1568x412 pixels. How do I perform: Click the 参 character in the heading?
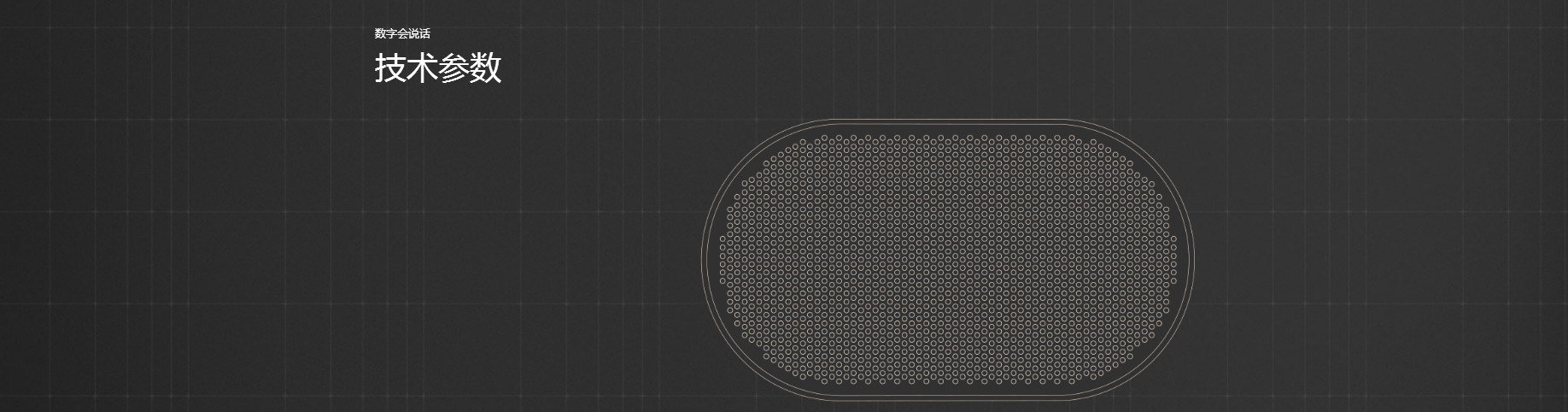coord(453,68)
